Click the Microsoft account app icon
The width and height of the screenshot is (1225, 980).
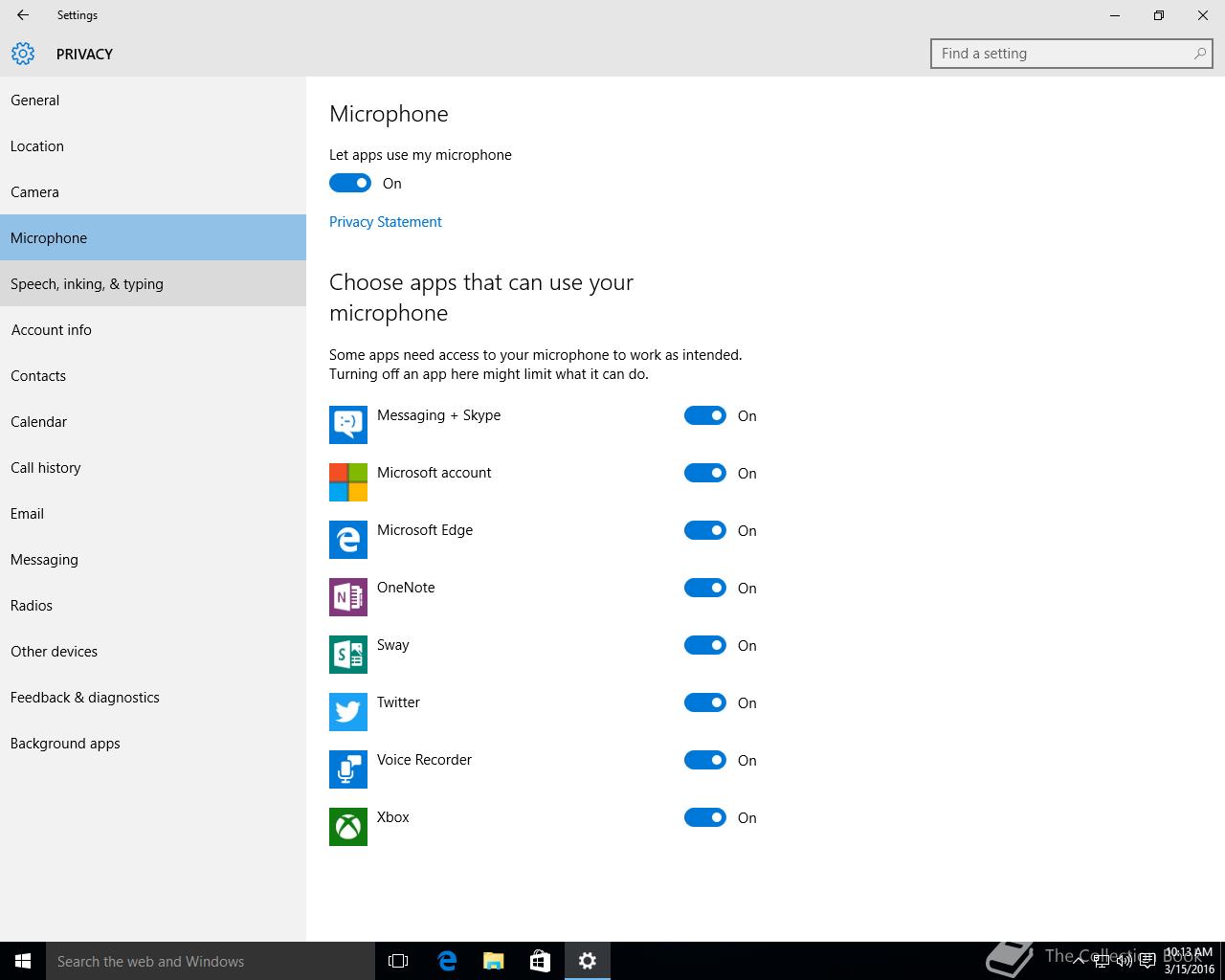pos(348,482)
